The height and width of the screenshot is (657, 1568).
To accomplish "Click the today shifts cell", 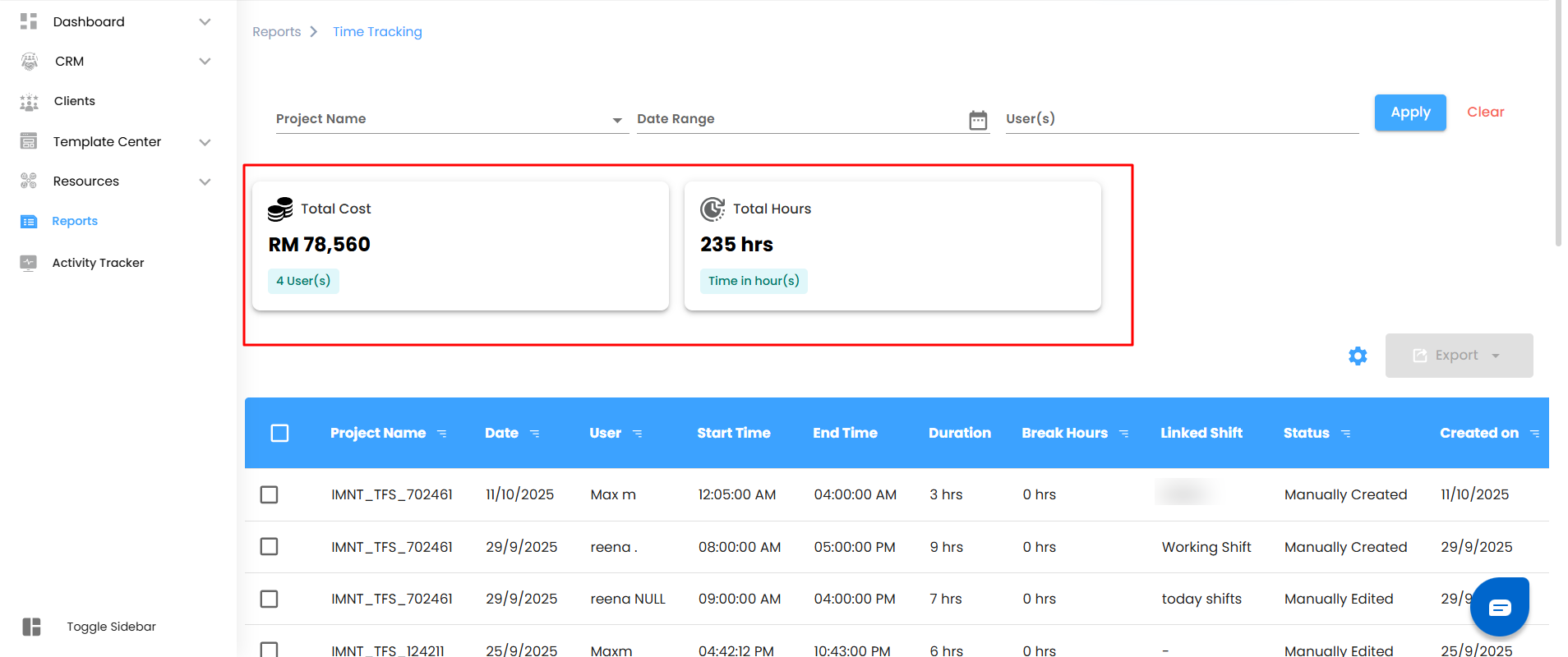I will (x=1201, y=599).
